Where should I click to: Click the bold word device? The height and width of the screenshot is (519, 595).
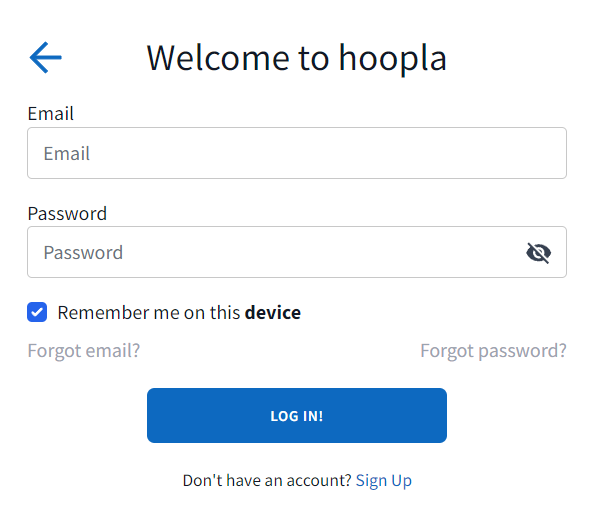273,313
